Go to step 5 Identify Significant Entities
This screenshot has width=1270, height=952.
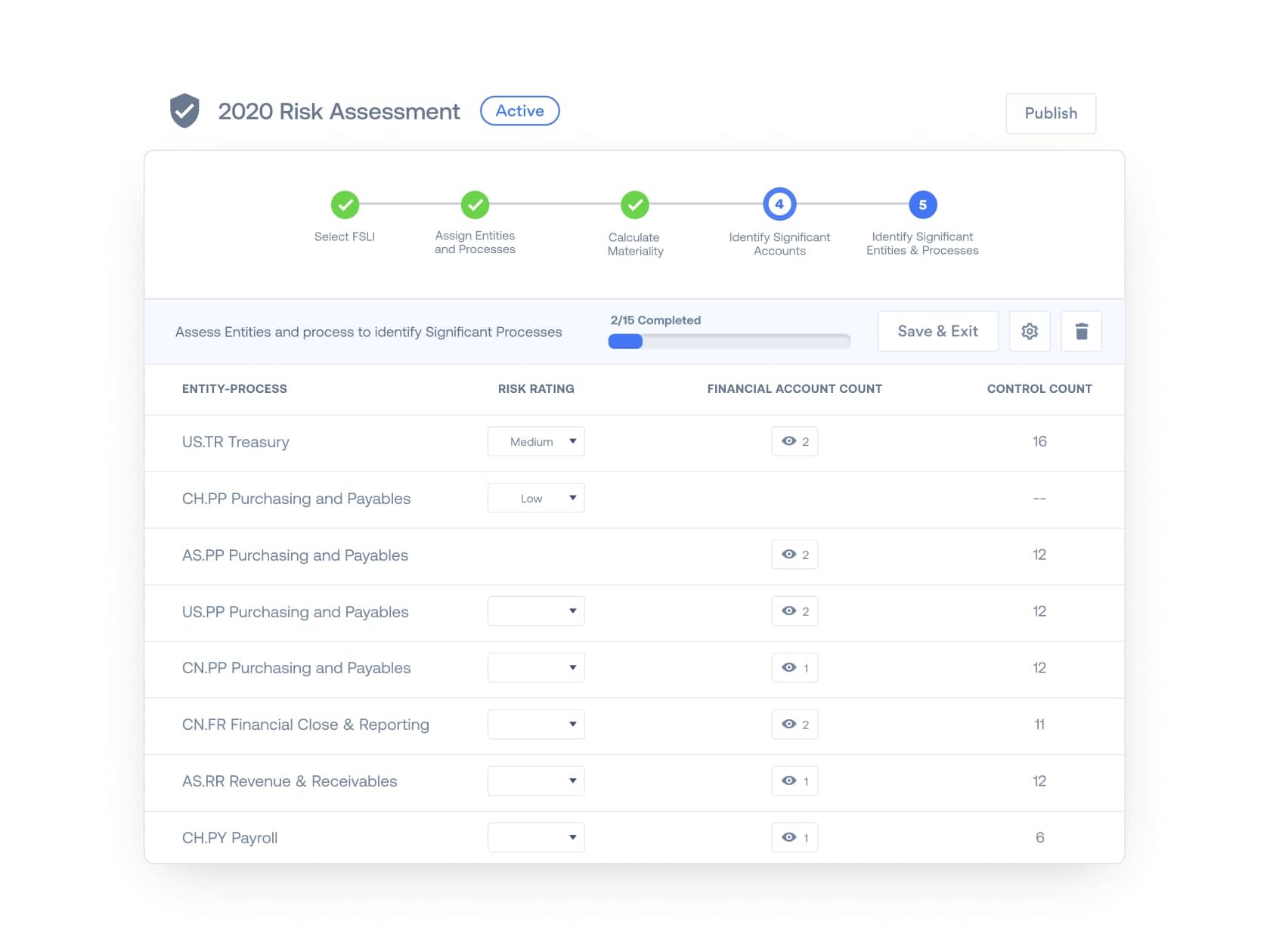point(922,205)
